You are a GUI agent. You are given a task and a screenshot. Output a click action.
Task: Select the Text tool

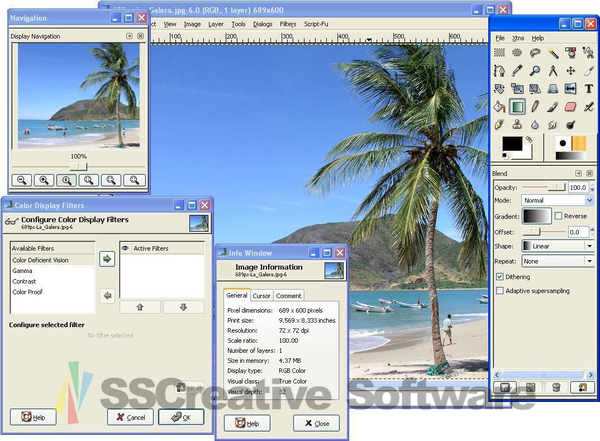click(588, 89)
